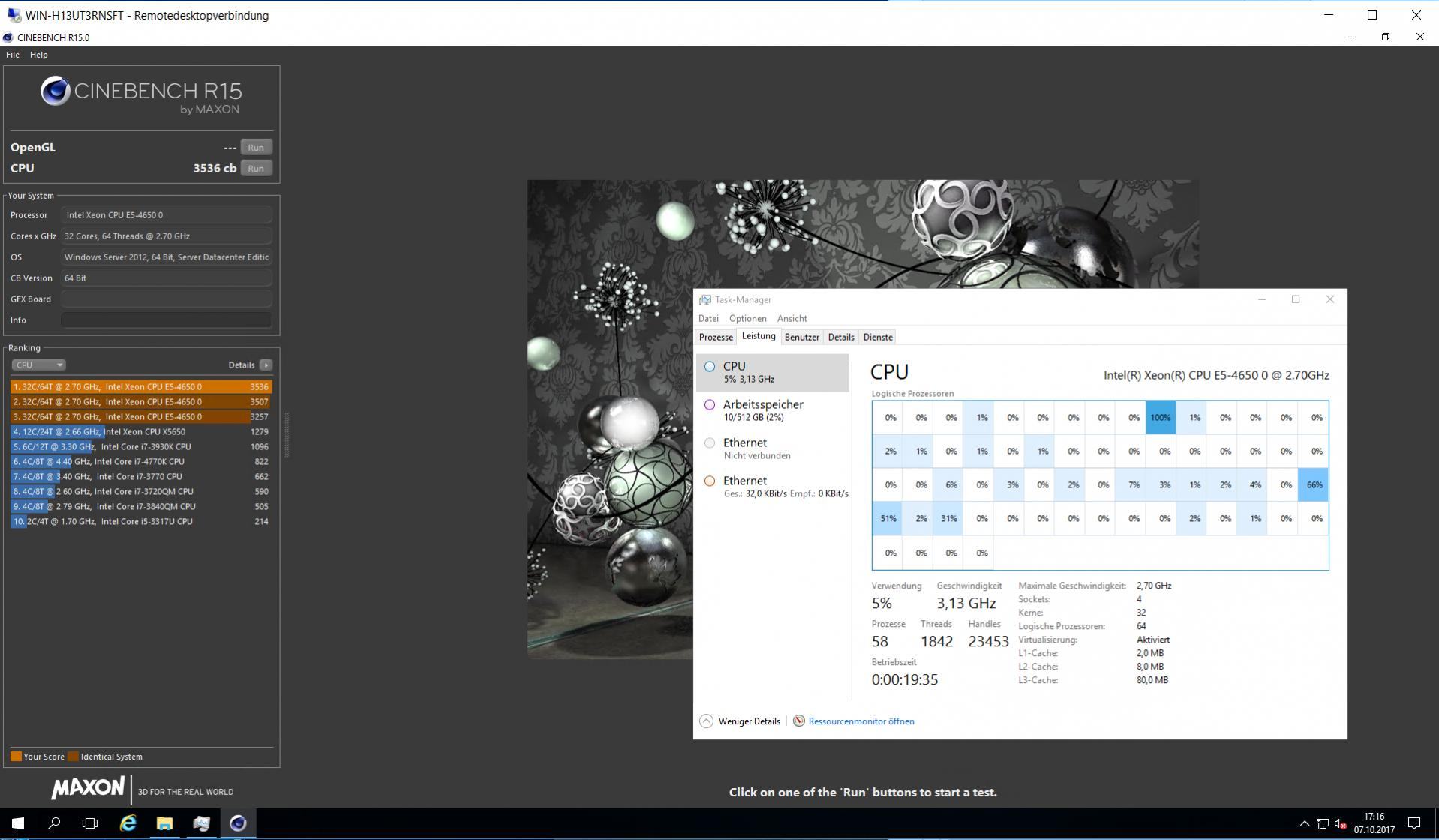Select the Core i7-3840QM ranking row
1439x840 pixels.
pyautogui.click(x=141, y=507)
